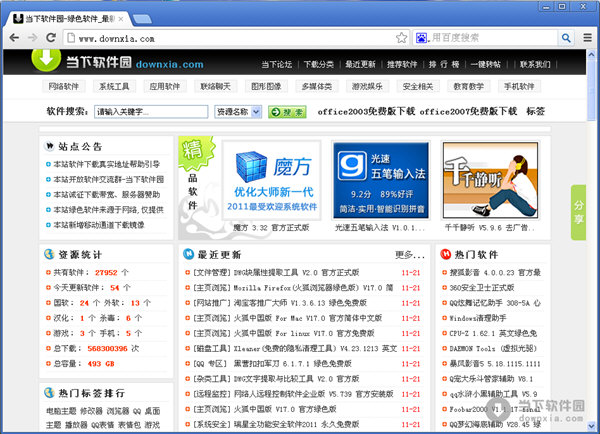This screenshot has height=434, width=600.
Task: Select the 网络软件 category
Action: (64, 86)
